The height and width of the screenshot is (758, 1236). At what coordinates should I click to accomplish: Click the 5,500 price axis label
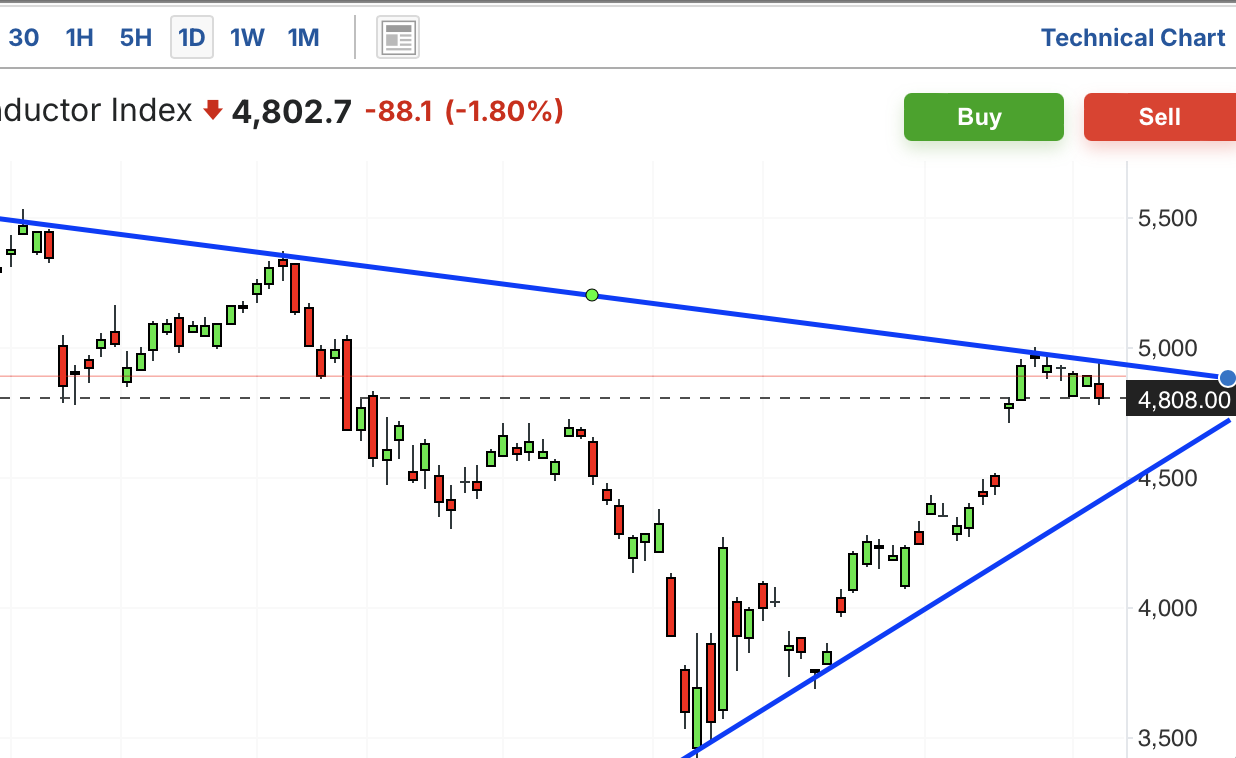(1168, 218)
